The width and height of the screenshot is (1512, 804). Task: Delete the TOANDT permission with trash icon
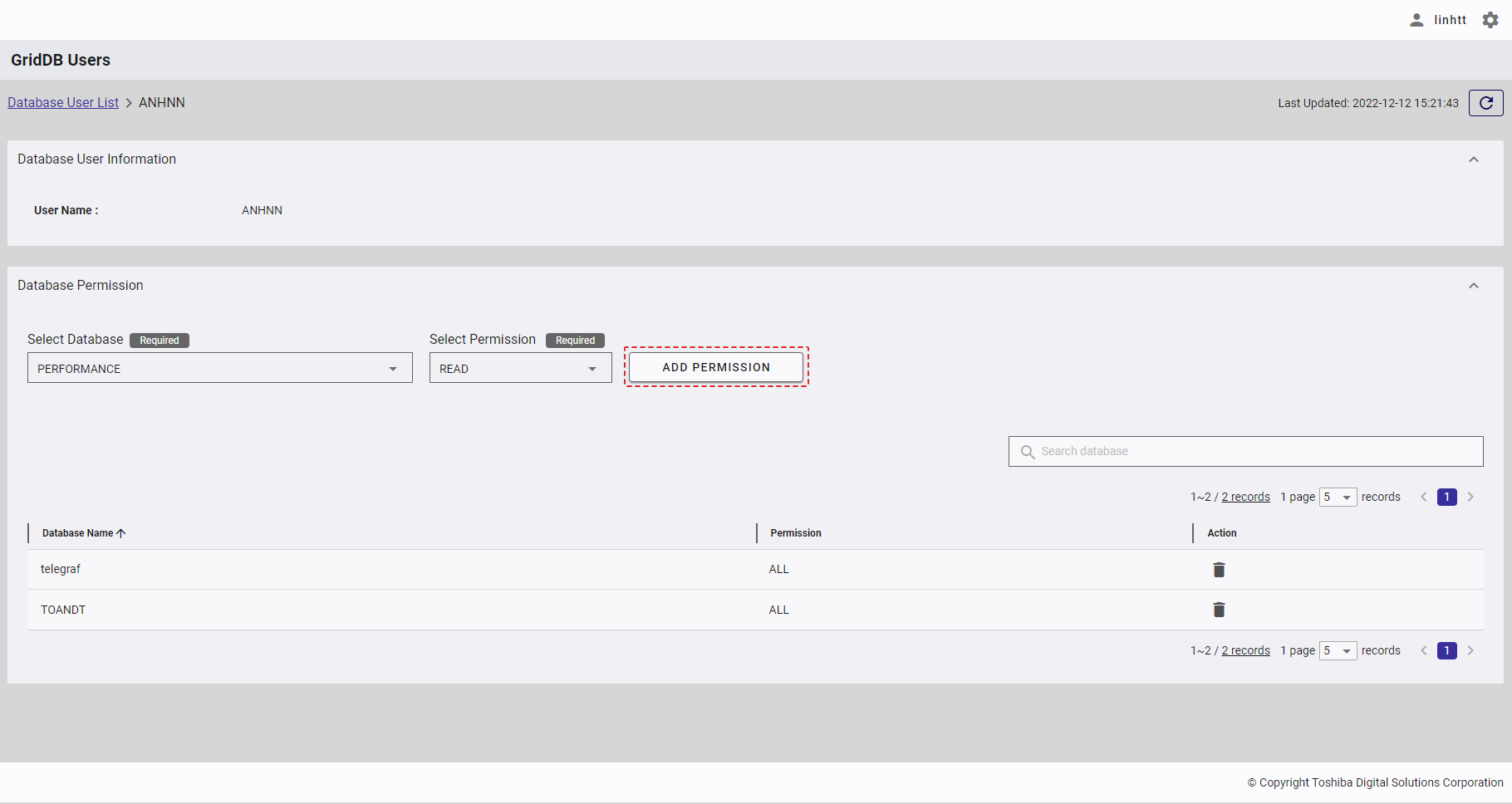point(1219,610)
